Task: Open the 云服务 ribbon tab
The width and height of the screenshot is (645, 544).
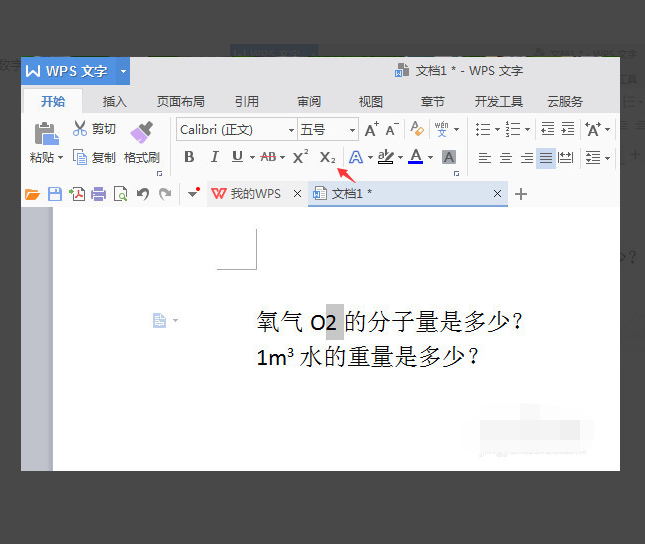Action: tap(565, 101)
